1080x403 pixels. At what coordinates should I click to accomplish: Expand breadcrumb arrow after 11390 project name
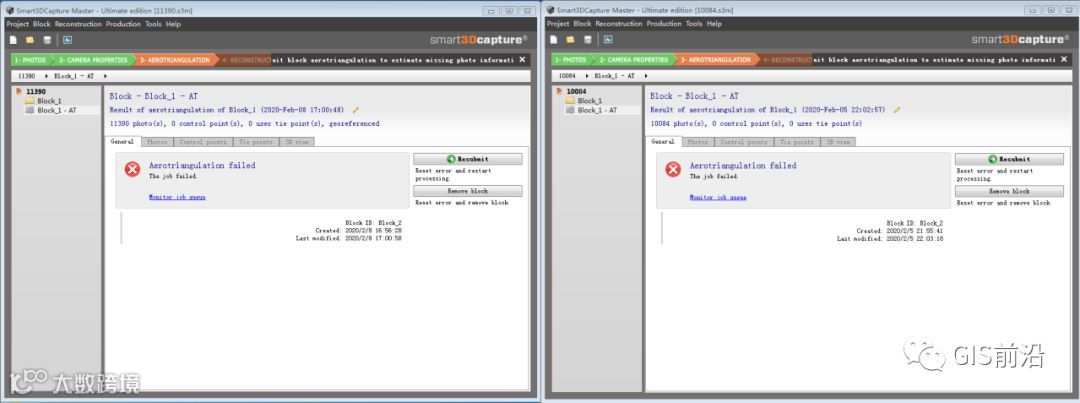click(x=47, y=76)
